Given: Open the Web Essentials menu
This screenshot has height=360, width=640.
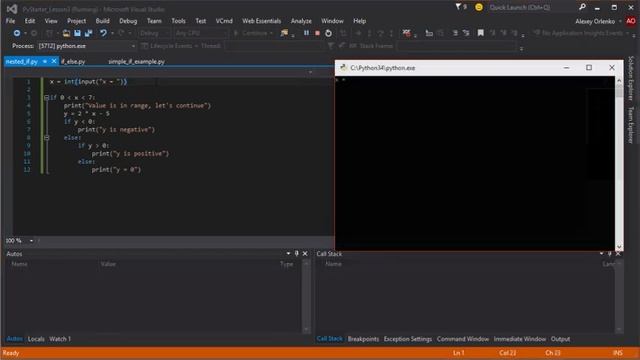Looking at the screenshot, I should pyautogui.click(x=262, y=21).
